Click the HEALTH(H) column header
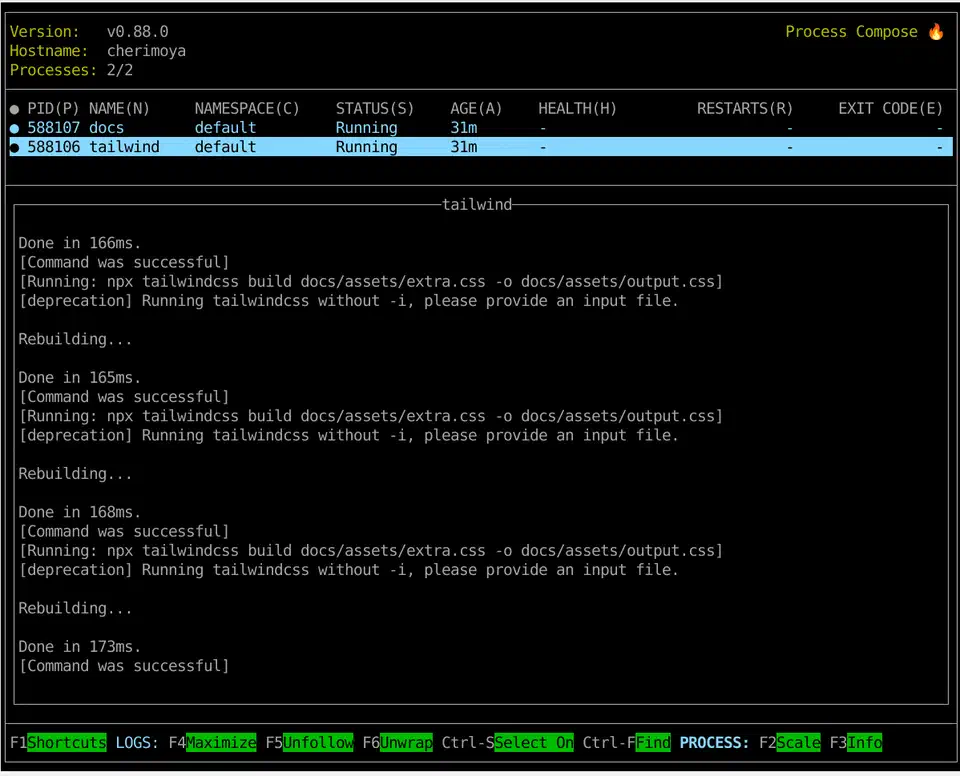960x776 pixels. tap(576, 108)
